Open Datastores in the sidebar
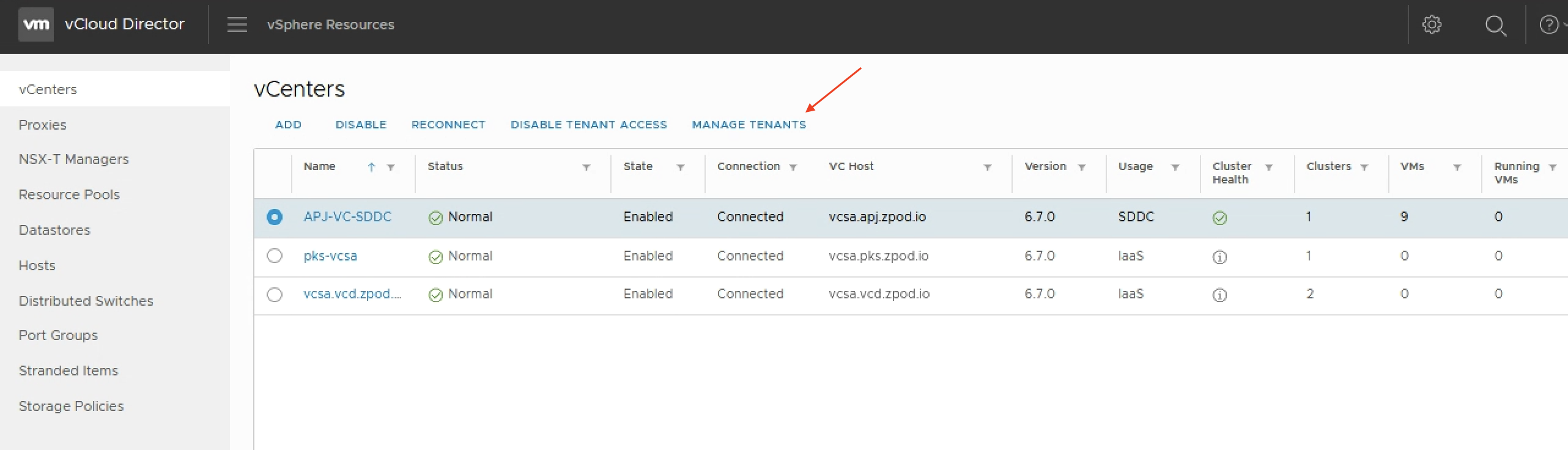Image resolution: width=1568 pixels, height=450 pixels. click(x=54, y=230)
